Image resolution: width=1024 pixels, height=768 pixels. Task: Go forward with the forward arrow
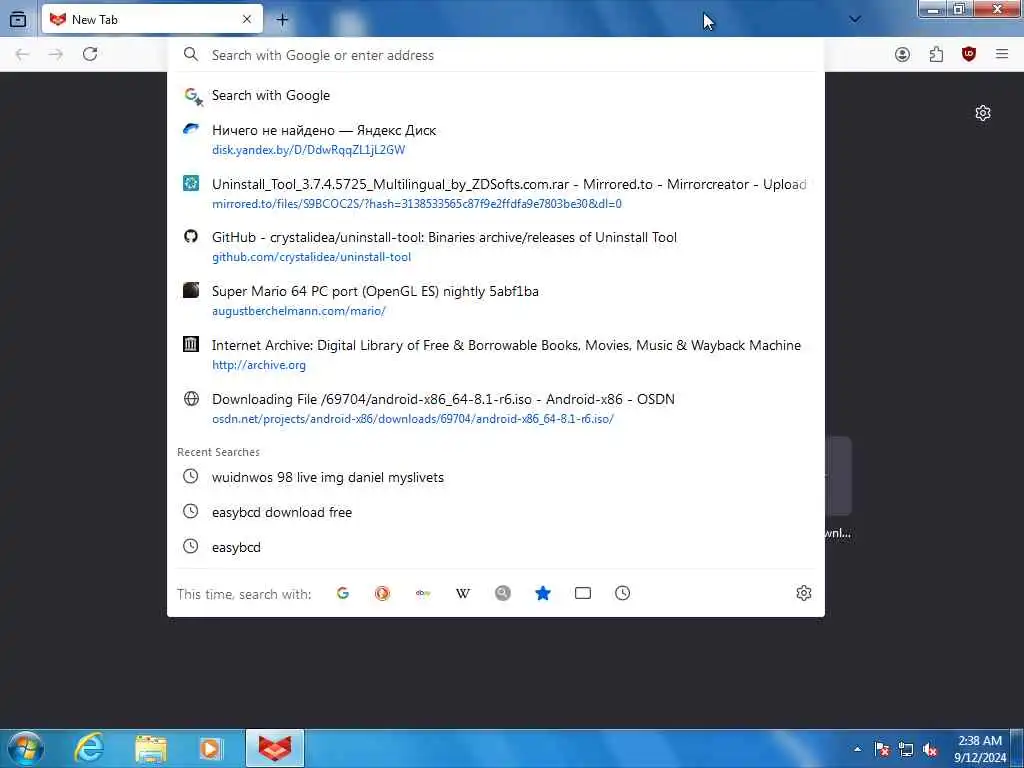[56, 54]
